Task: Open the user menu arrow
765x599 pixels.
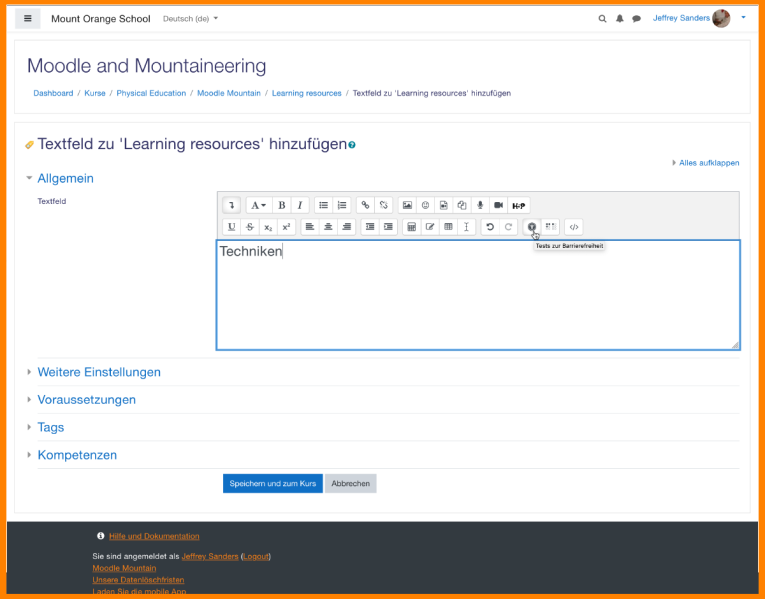Action: tap(744, 18)
